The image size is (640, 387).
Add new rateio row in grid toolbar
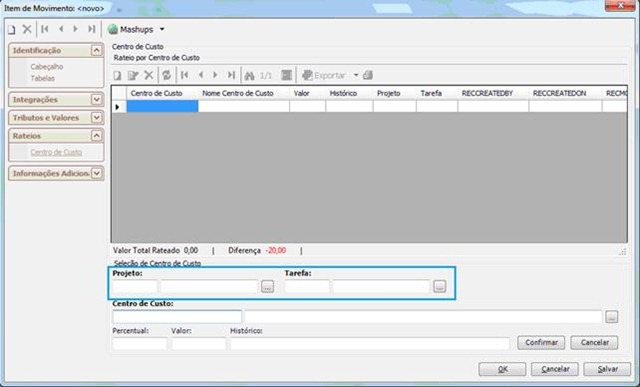pos(118,76)
